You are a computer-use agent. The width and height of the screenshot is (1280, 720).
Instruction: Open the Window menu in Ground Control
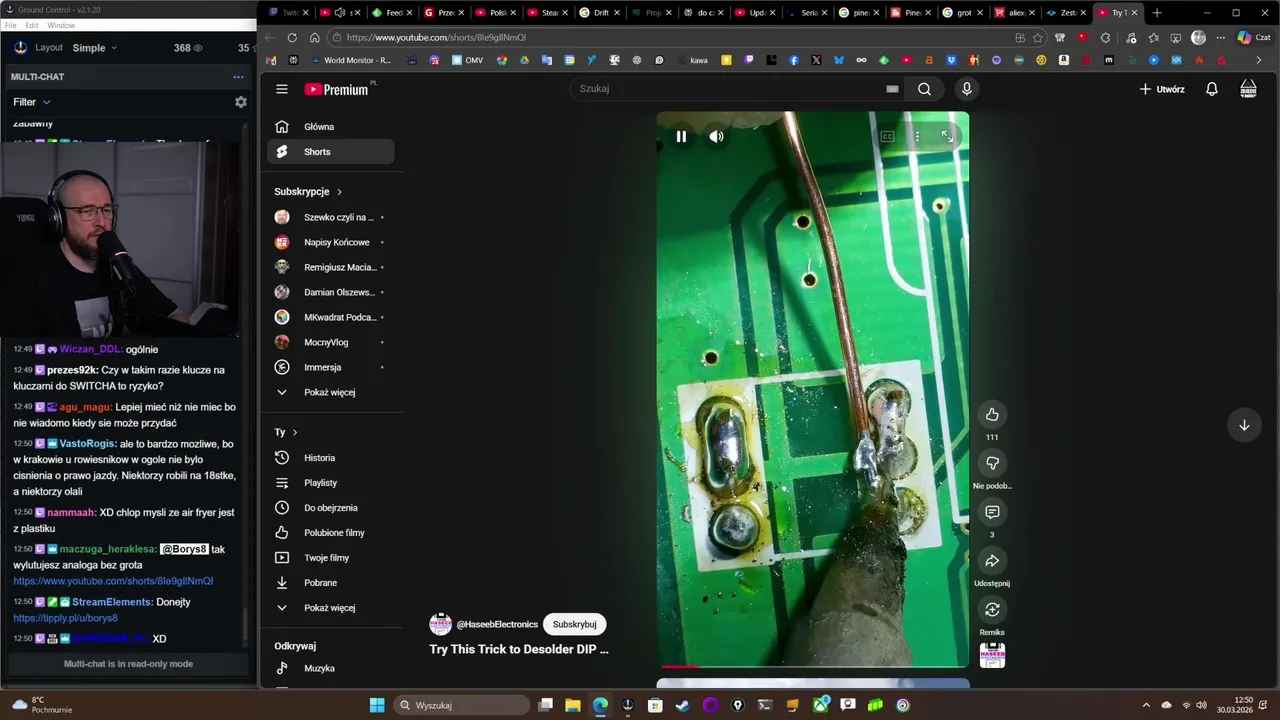click(x=61, y=25)
